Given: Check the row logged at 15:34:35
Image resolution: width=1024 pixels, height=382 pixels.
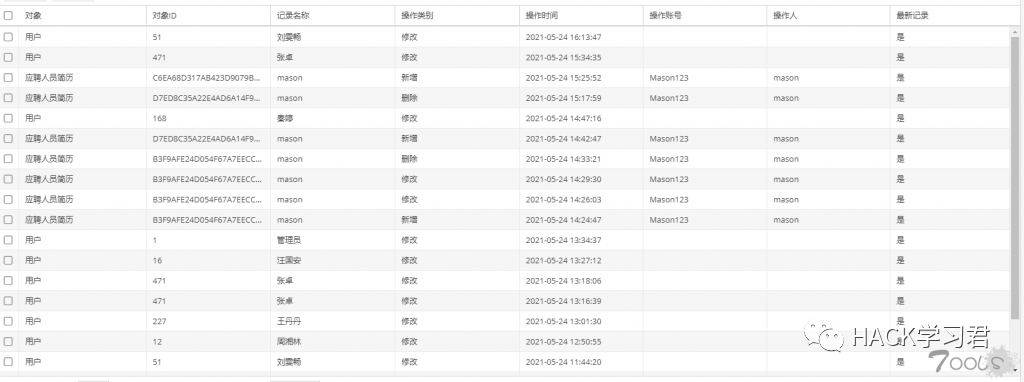Looking at the screenshot, I should (8, 57).
